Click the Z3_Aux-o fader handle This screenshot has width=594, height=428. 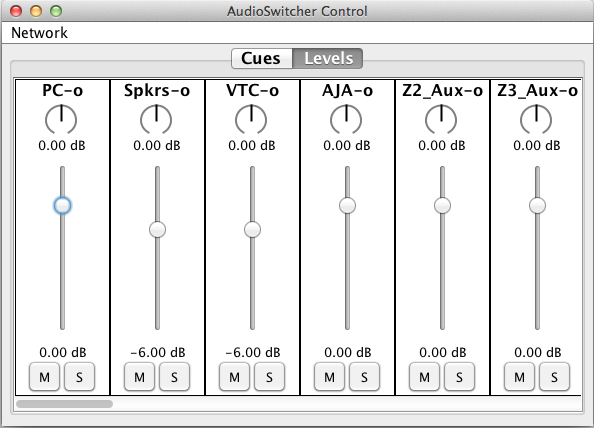pyautogui.click(x=537, y=206)
